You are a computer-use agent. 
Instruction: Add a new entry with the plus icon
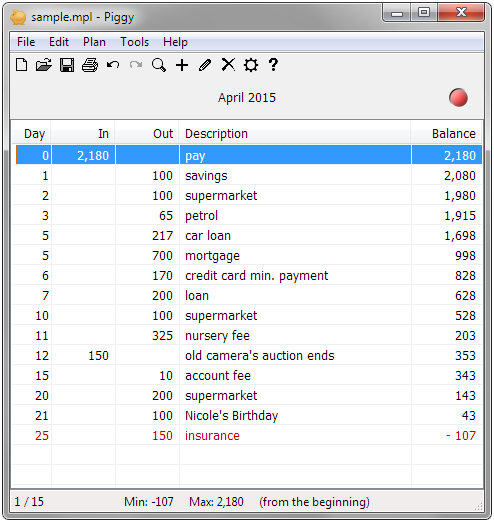coord(182,65)
